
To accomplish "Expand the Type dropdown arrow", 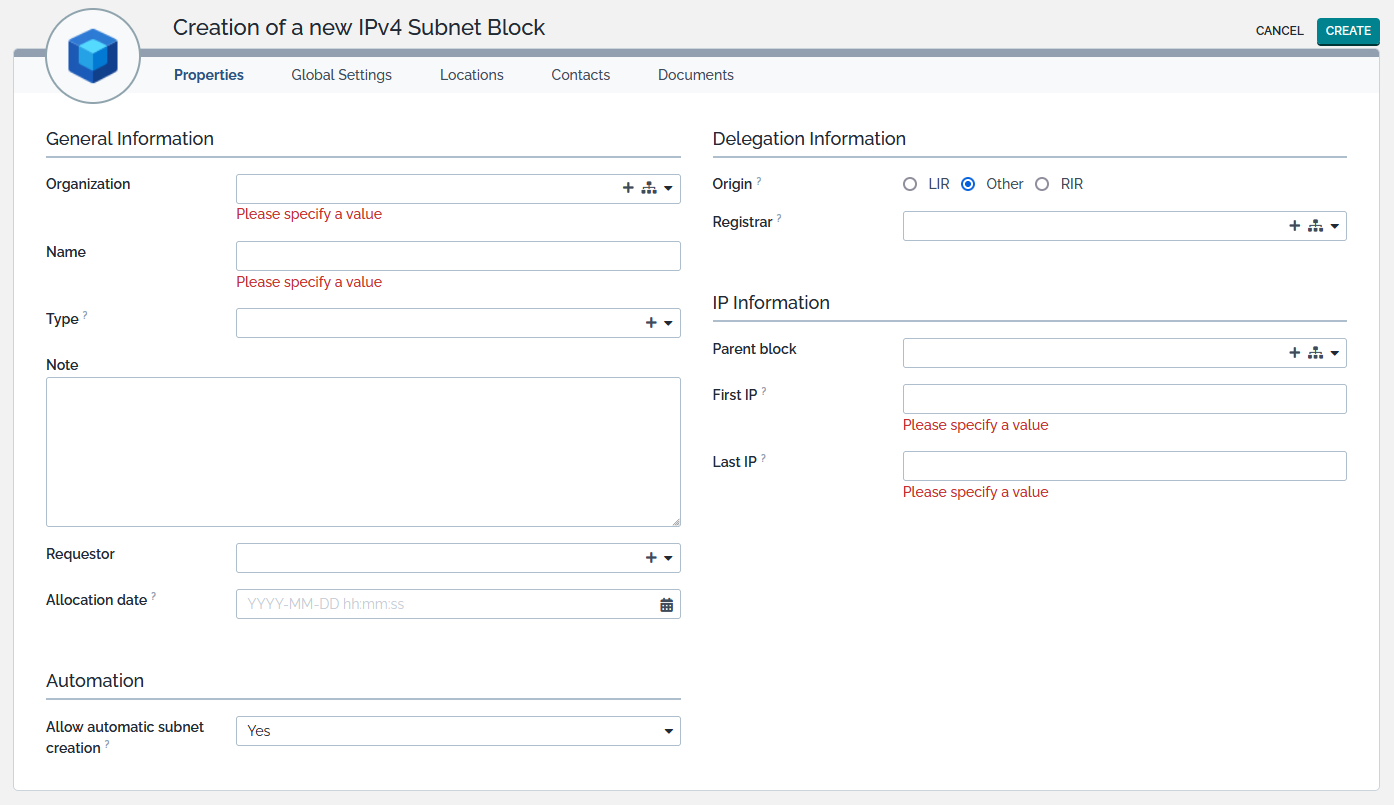I will [668, 324].
